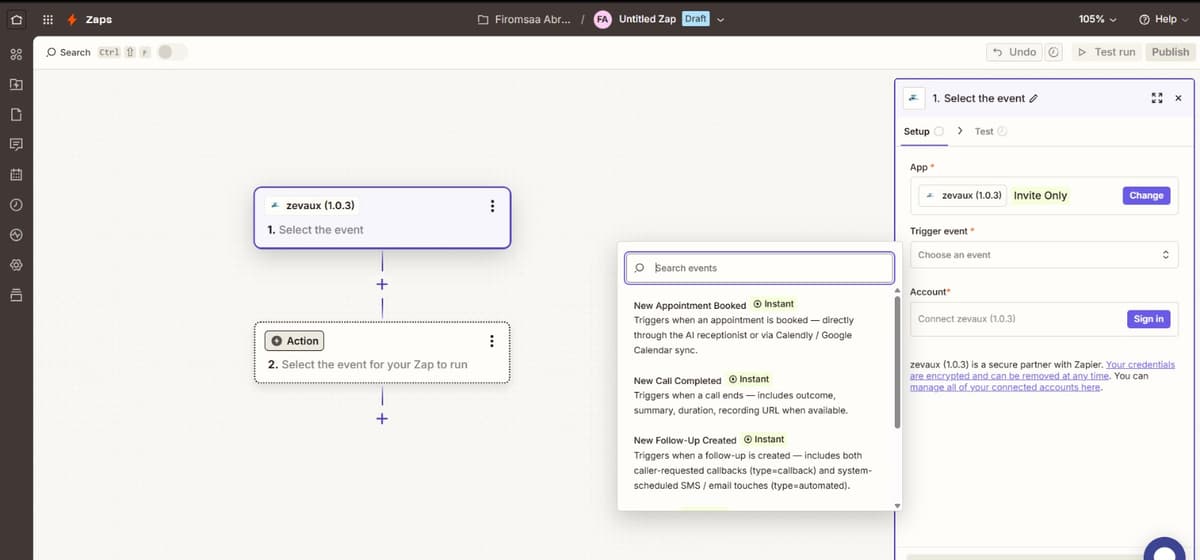
Task: Click the Publish button
Action: click(1170, 52)
